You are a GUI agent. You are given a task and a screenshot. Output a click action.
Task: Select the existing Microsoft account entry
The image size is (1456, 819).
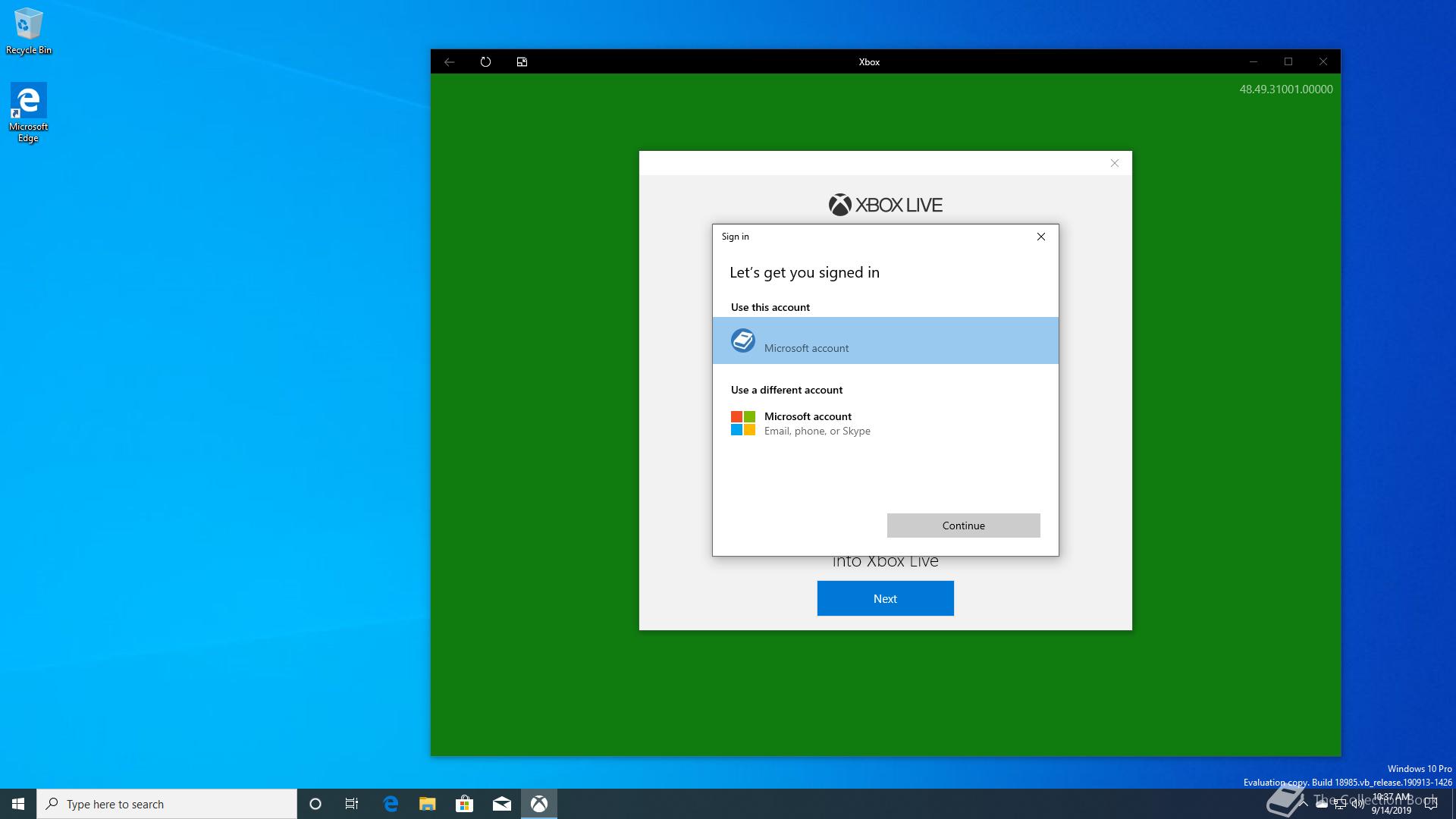coord(885,340)
